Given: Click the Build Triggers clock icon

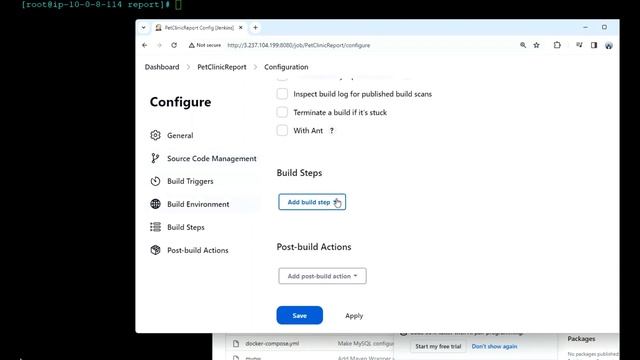Looking at the screenshot, I should (x=155, y=181).
